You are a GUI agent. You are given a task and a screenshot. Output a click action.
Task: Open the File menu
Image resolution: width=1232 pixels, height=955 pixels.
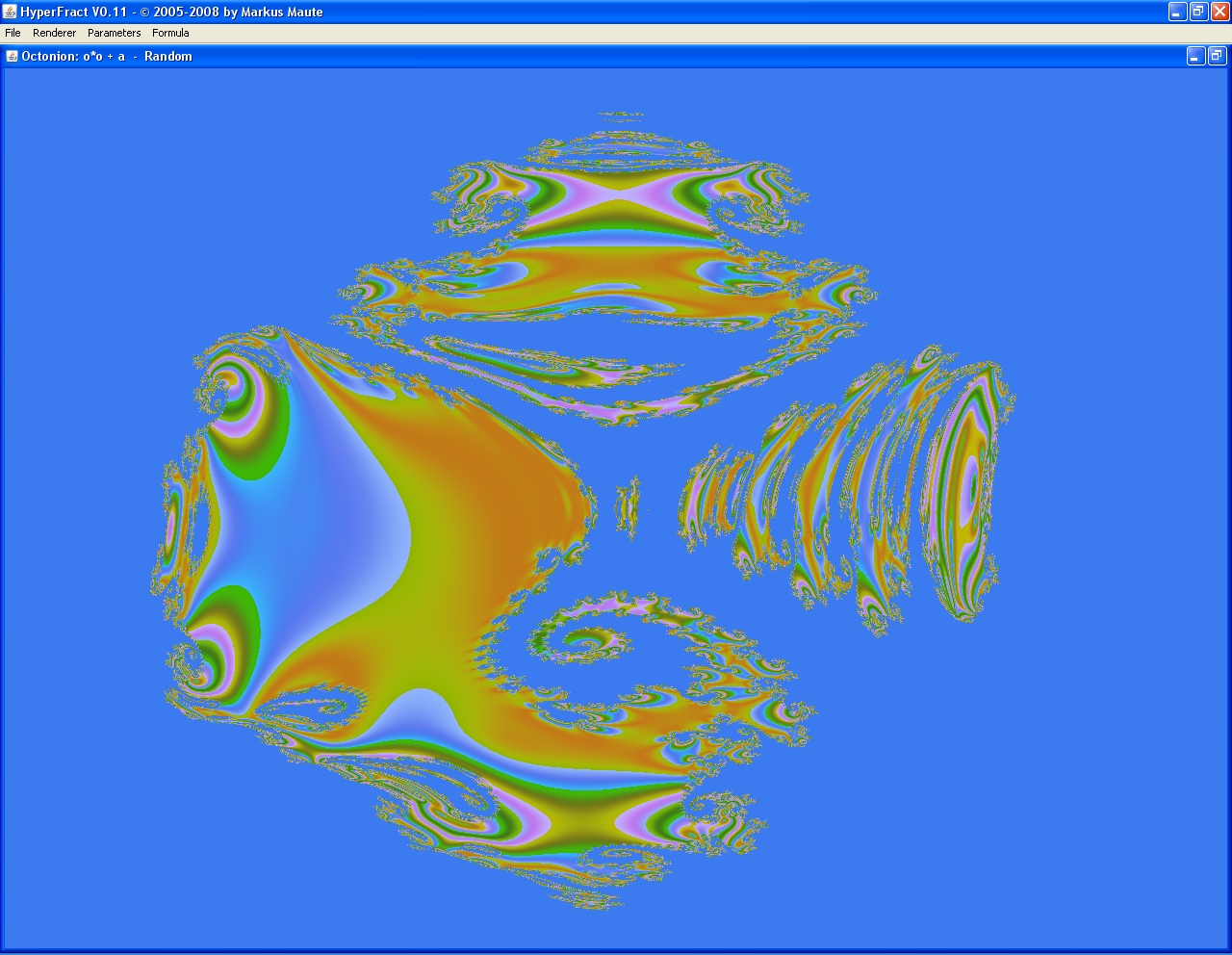coord(13,33)
